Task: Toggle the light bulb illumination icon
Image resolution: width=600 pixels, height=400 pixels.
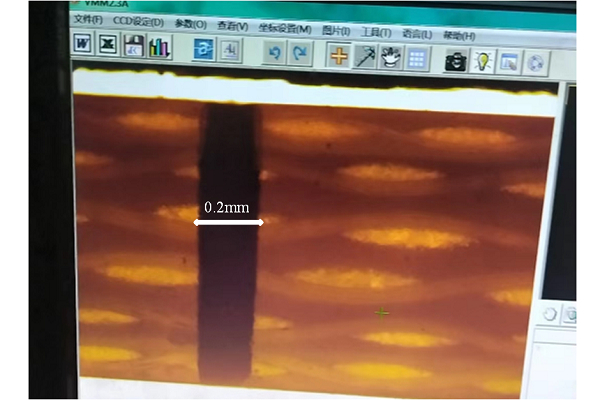Action: click(x=483, y=62)
